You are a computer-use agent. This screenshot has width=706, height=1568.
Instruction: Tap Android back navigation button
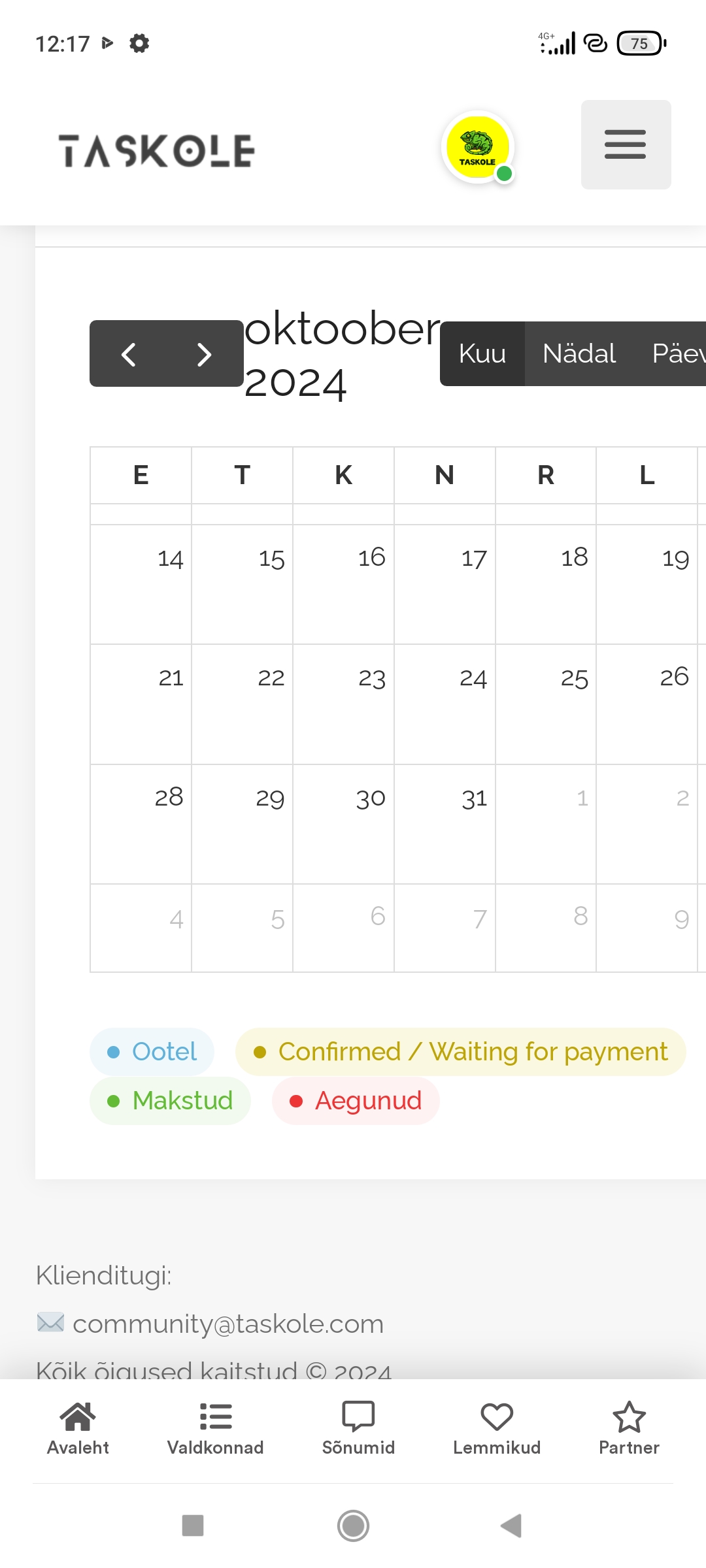tap(511, 1526)
